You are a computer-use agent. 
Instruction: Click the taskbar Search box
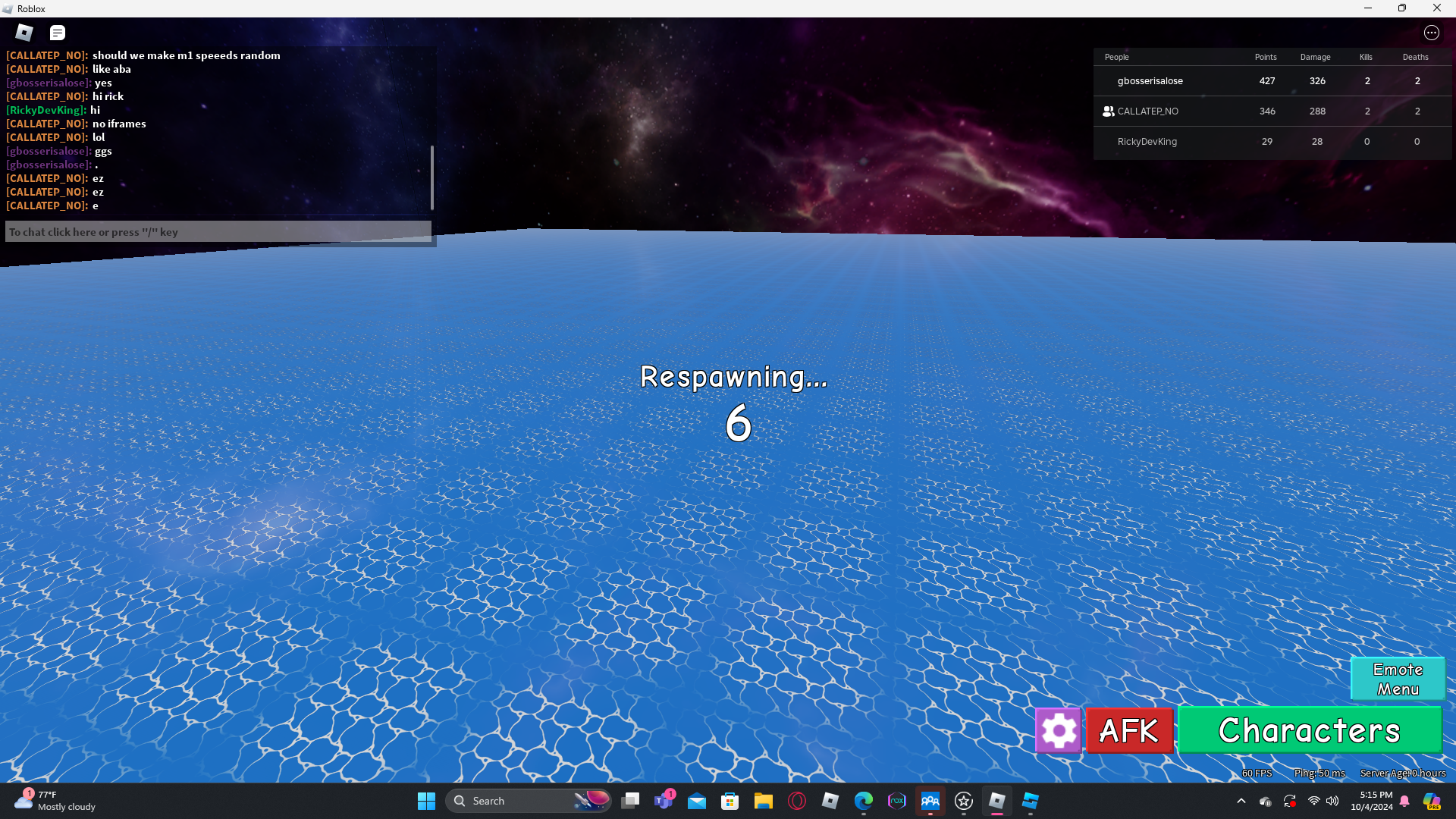529,801
